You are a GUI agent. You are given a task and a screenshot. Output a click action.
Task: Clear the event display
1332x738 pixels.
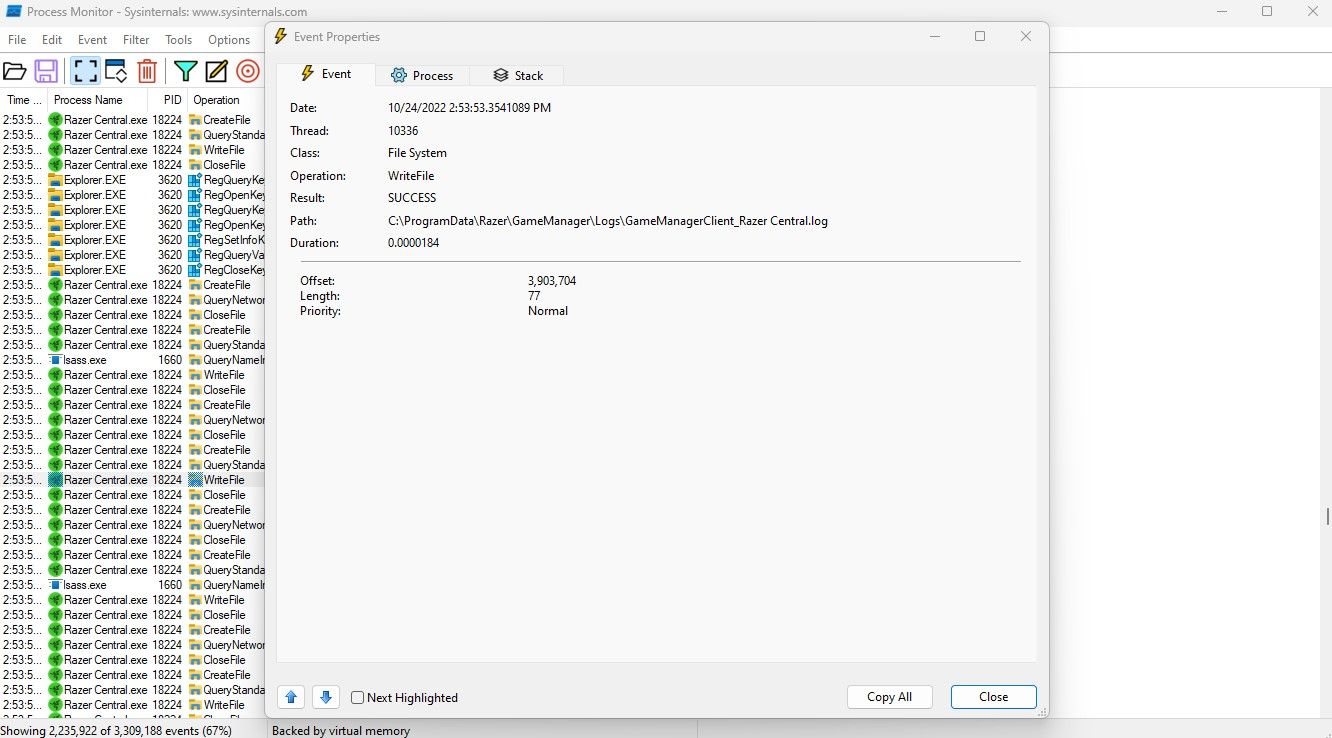[147, 70]
